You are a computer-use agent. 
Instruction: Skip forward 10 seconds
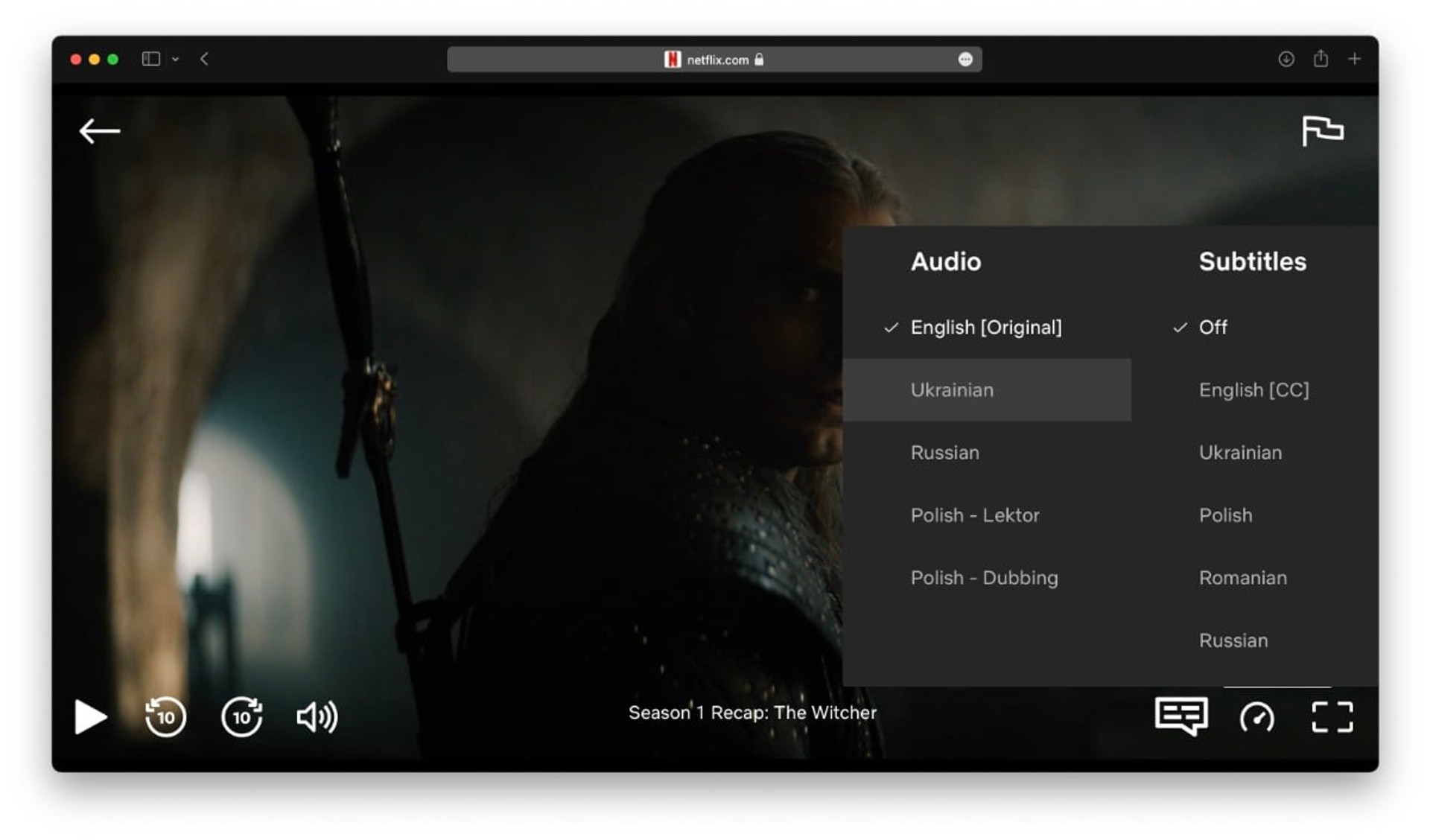241,716
